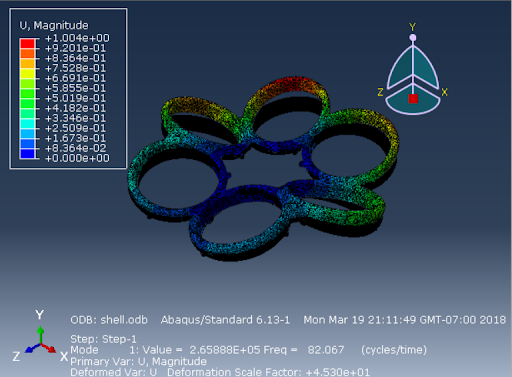The image size is (512, 377).
Task: Click the Step: Step-1 state line
Action: [x=103, y=339]
